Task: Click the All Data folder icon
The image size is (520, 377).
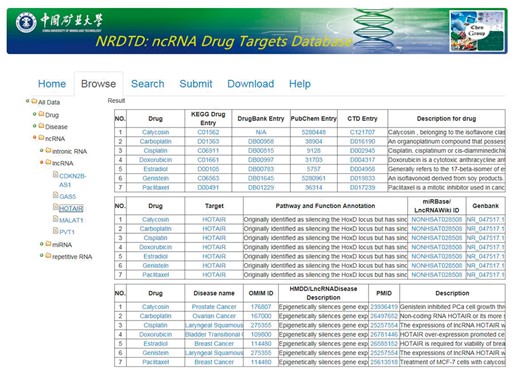Action: [34, 101]
